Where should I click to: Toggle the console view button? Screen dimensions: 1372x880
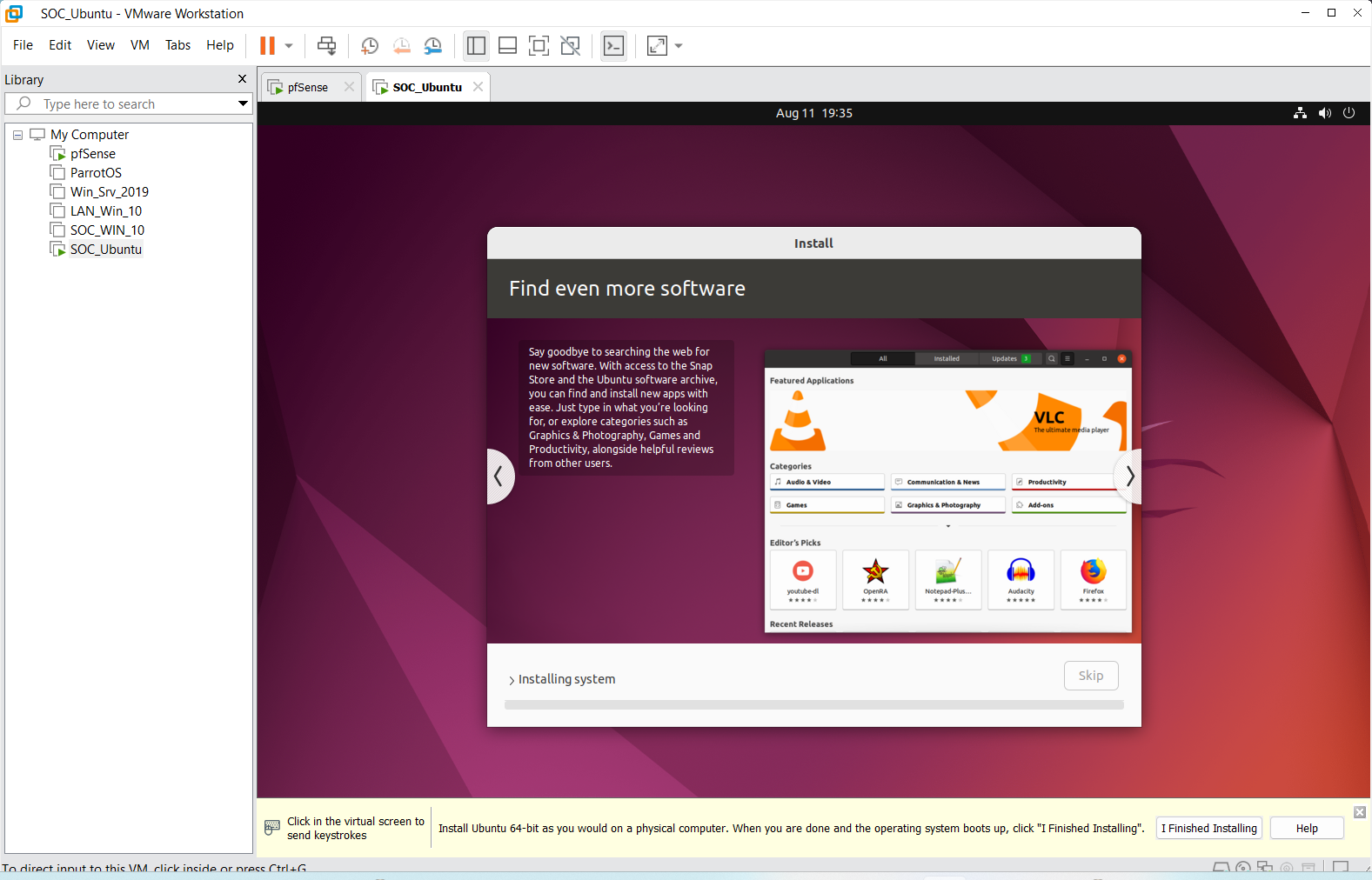point(613,45)
